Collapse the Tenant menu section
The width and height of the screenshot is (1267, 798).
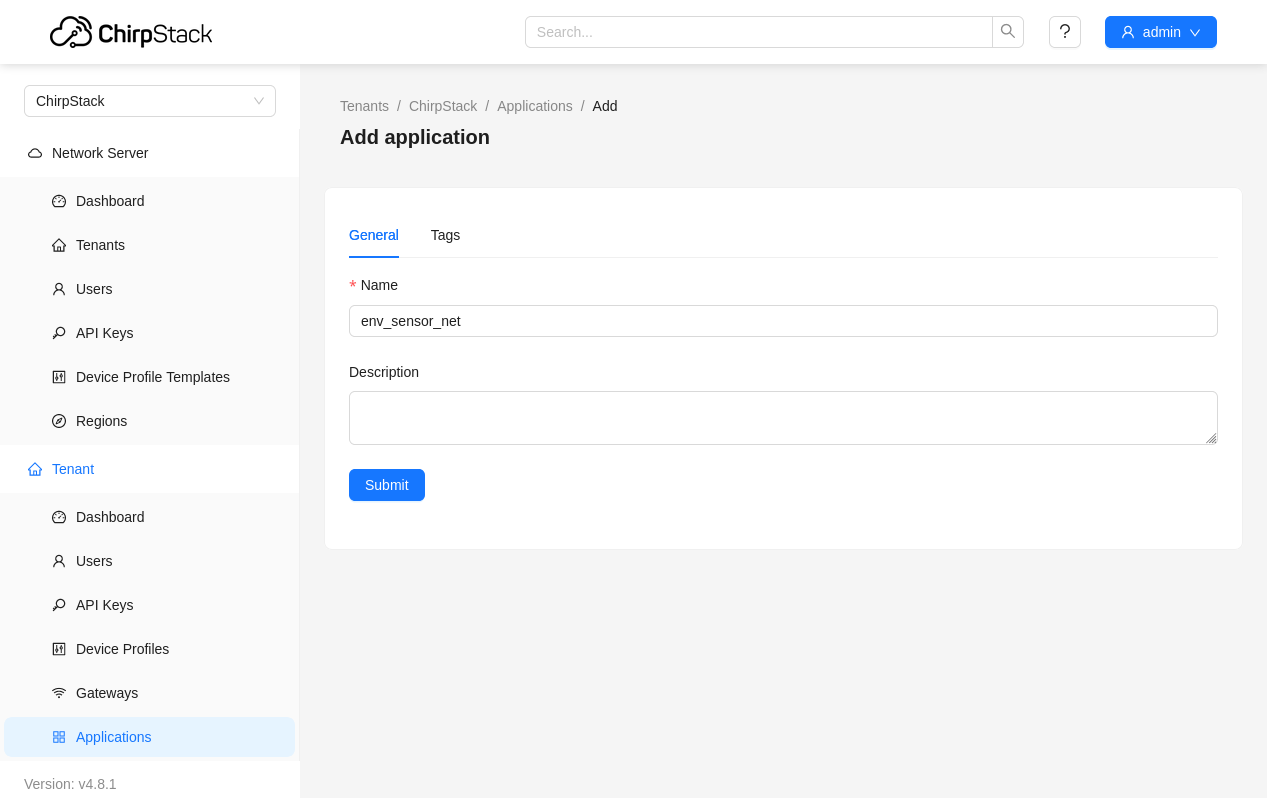point(150,469)
